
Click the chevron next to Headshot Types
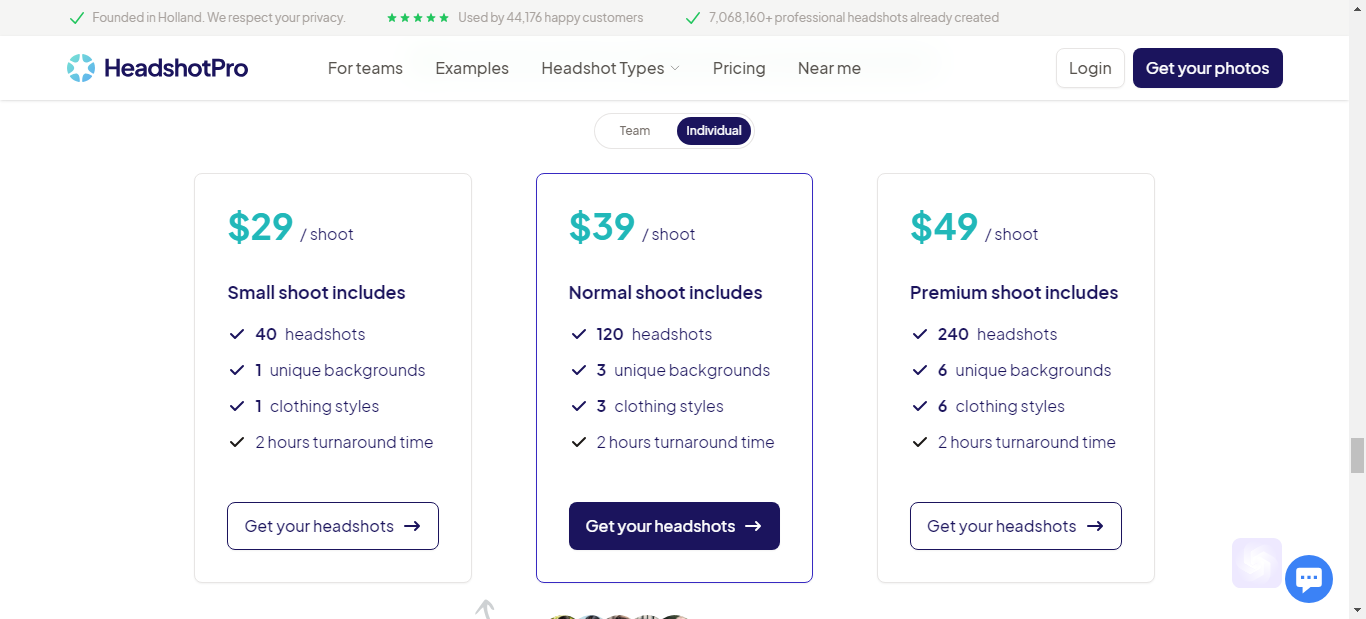coord(675,69)
